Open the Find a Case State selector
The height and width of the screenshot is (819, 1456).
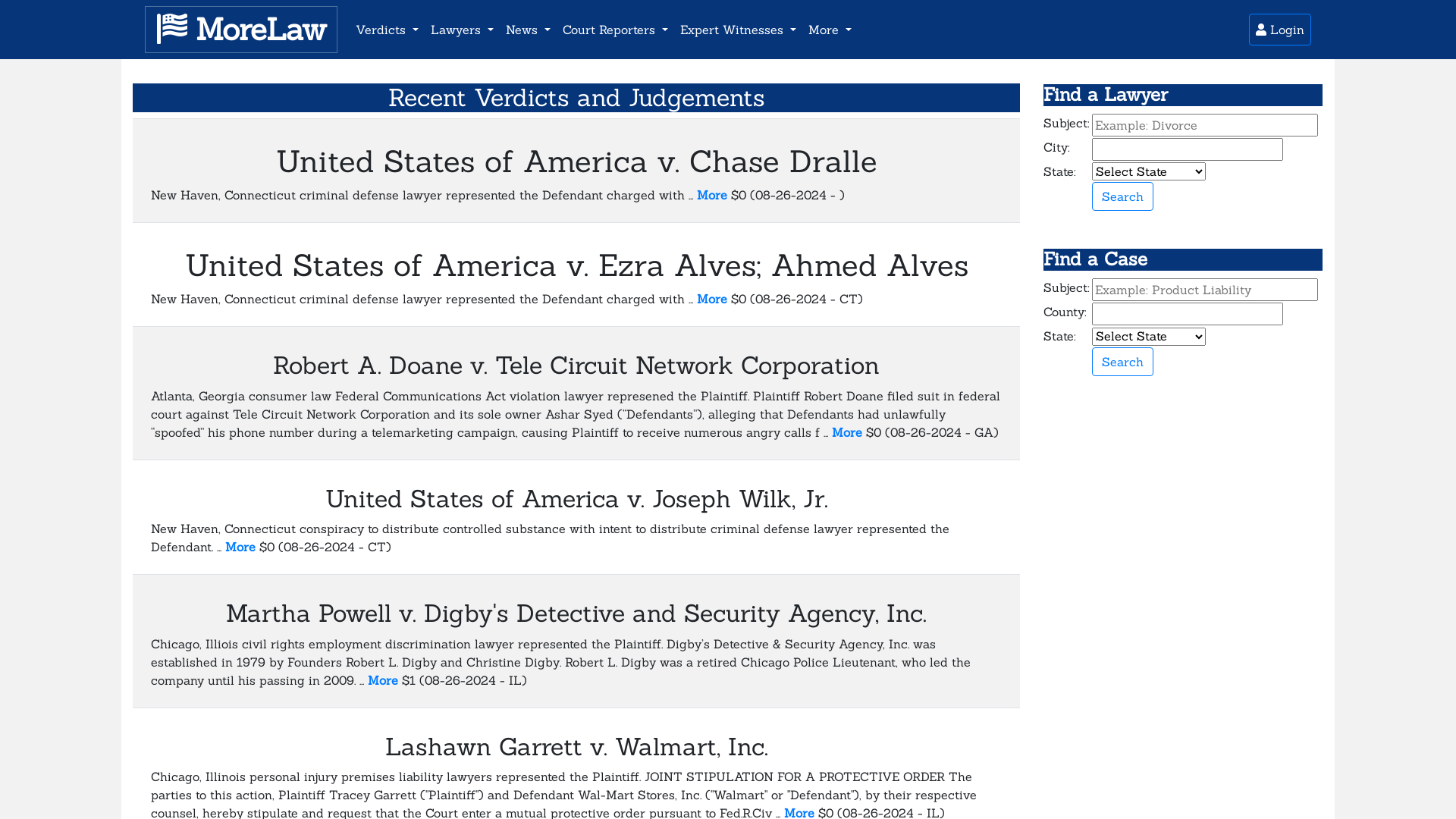(1149, 336)
